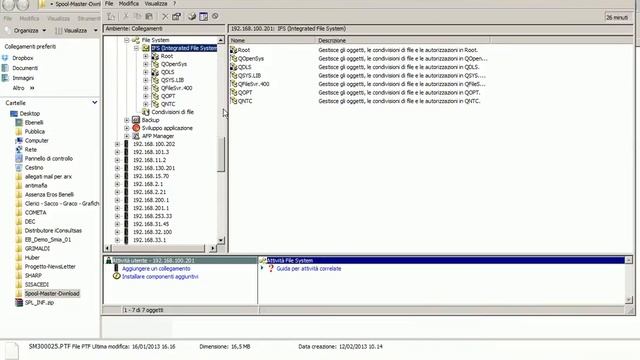Click the red question mark help icon

click(271, 269)
